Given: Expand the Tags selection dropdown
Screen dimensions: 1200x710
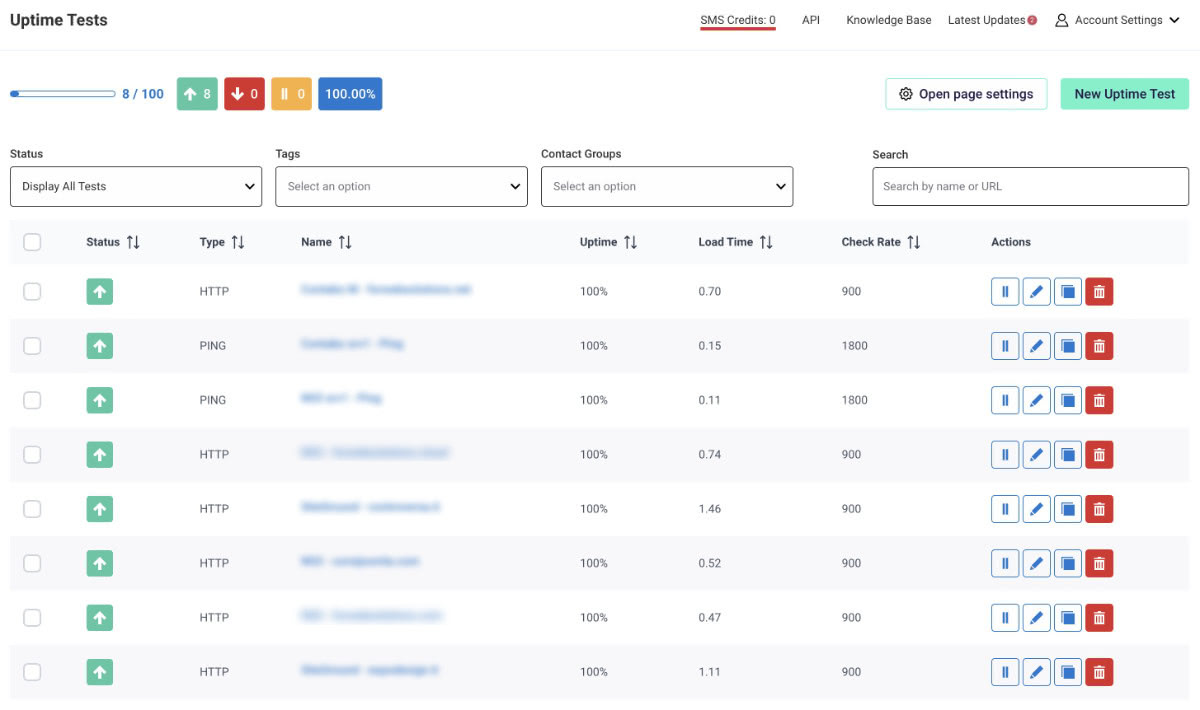Looking at the screenshot, I should 401,186.
